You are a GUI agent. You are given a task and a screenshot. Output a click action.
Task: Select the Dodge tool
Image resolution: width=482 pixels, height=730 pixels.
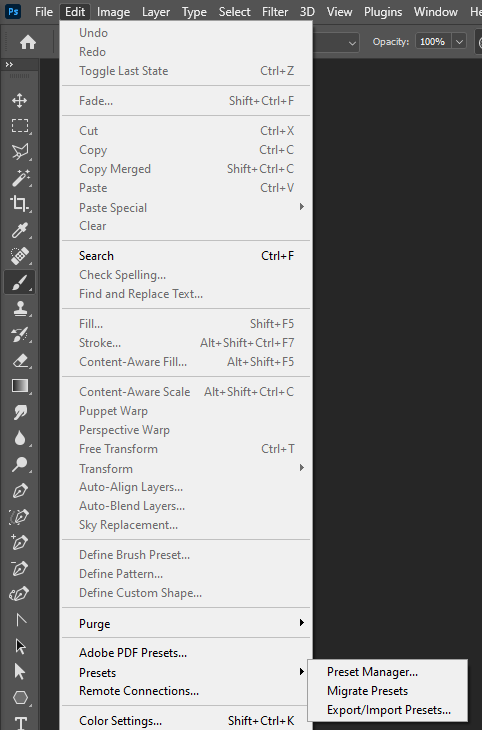(20, 465)
